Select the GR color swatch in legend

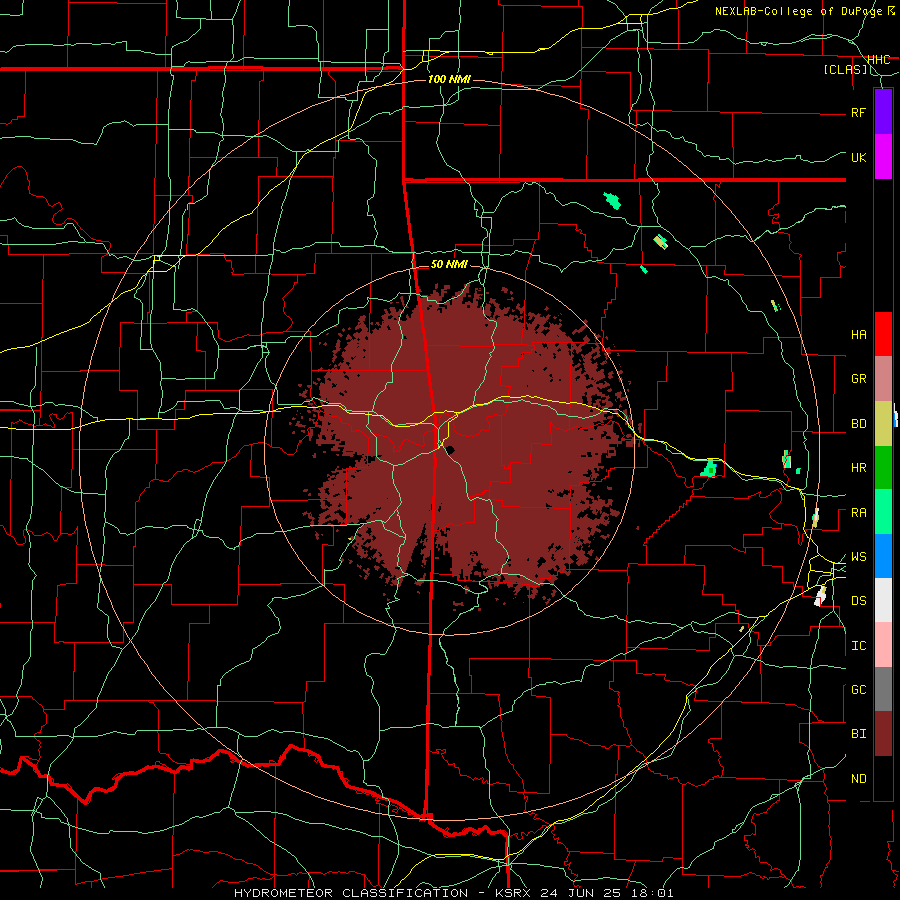point(883,379)
